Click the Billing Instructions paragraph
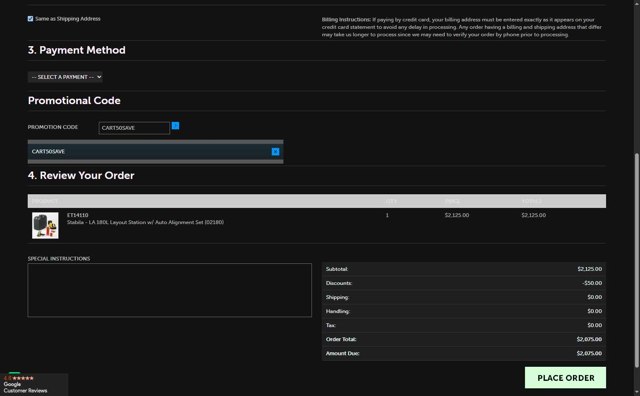The image size is (640, 396). coord(462,27)
